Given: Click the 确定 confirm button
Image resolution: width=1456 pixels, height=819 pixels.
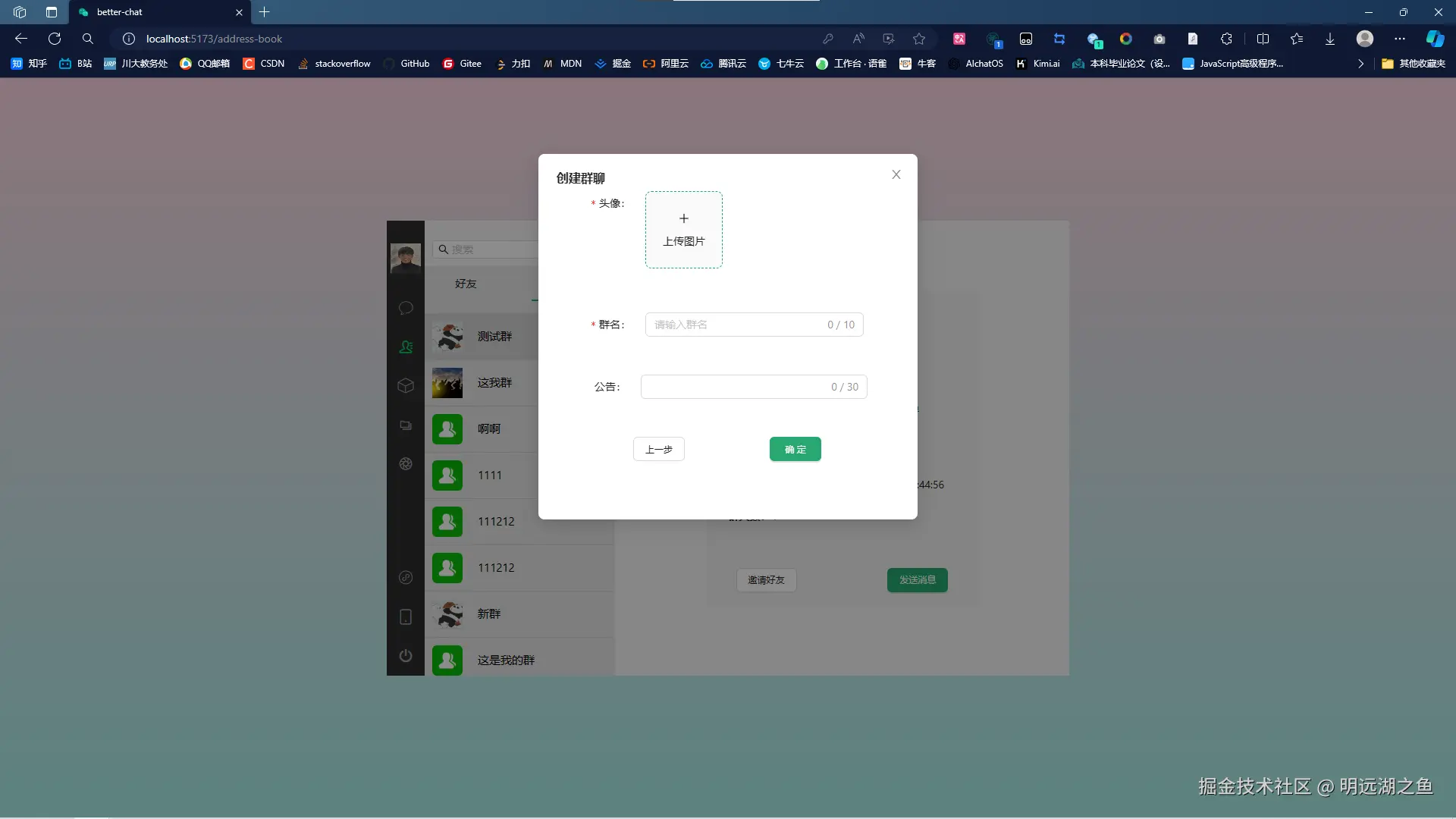Looking at the screenshot, I should click(795, 449).
